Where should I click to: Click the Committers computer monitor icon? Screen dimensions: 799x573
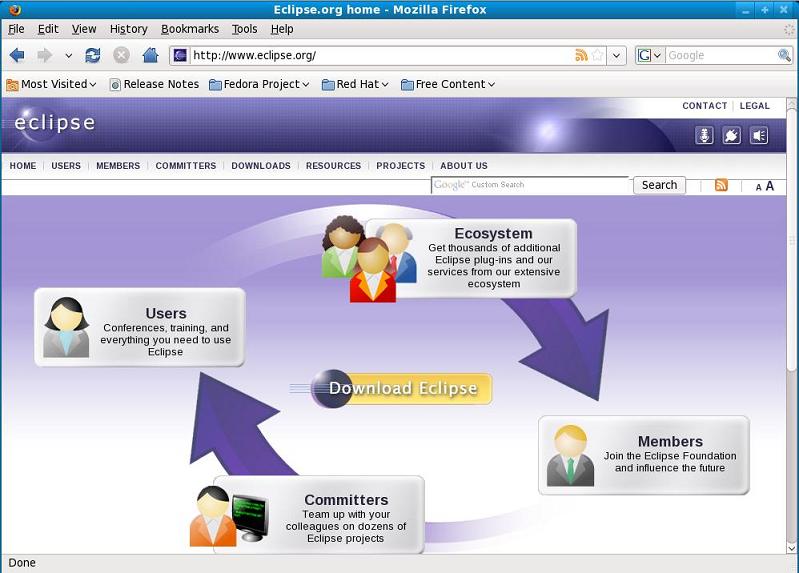[x=250, y=517]
